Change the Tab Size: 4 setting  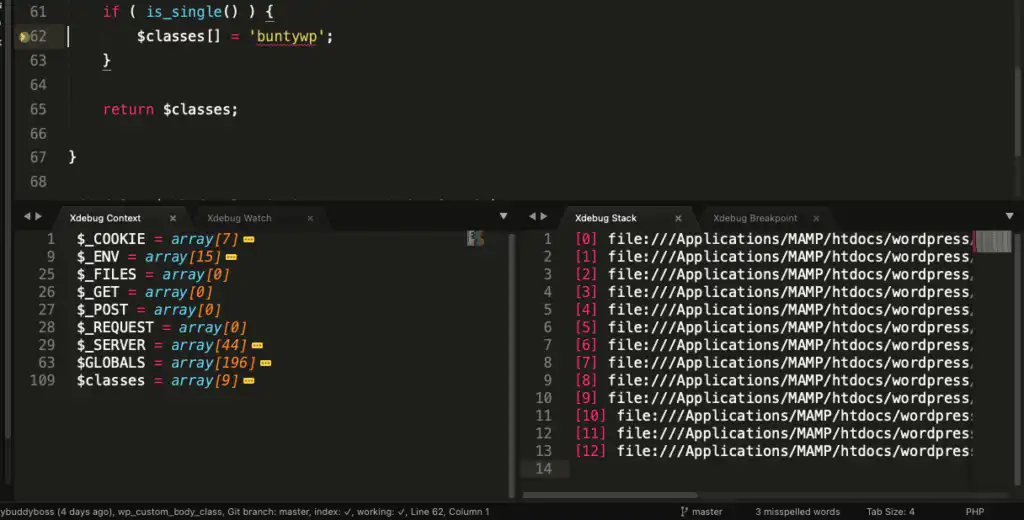[x=890, y=512]
